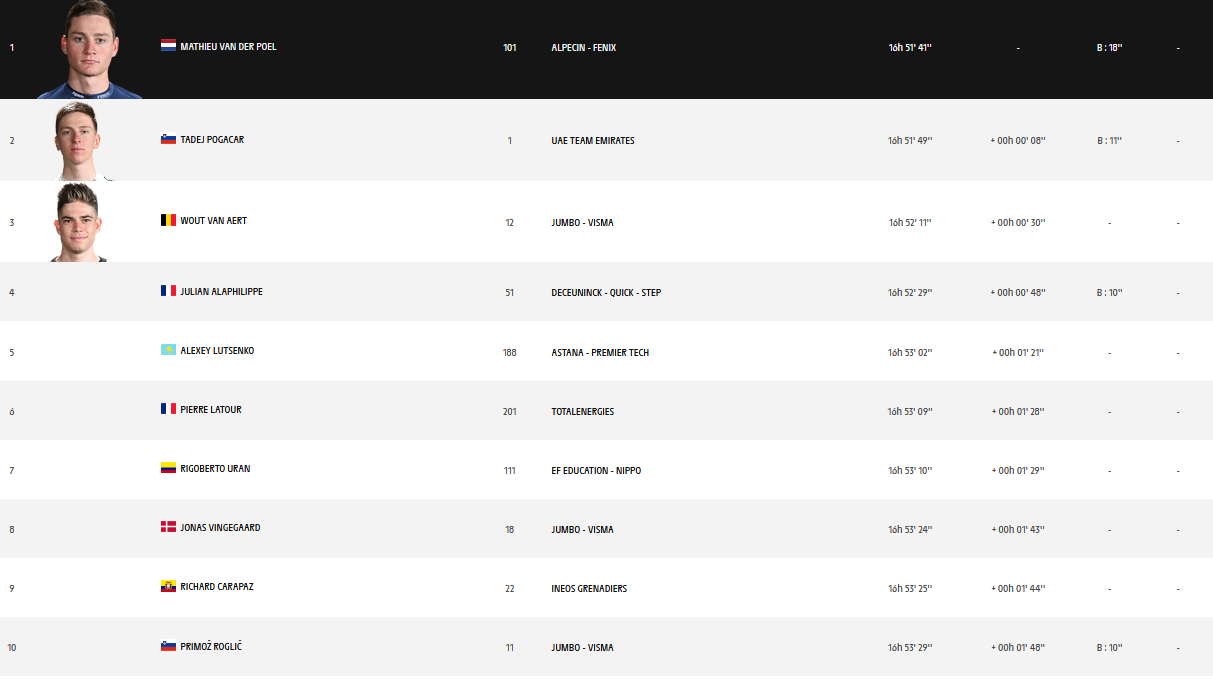This screenshot has height=683, width=1213.
Task: Click the Colombian flag next to Rigoberto Uran
Action: [x=168, y=468]
